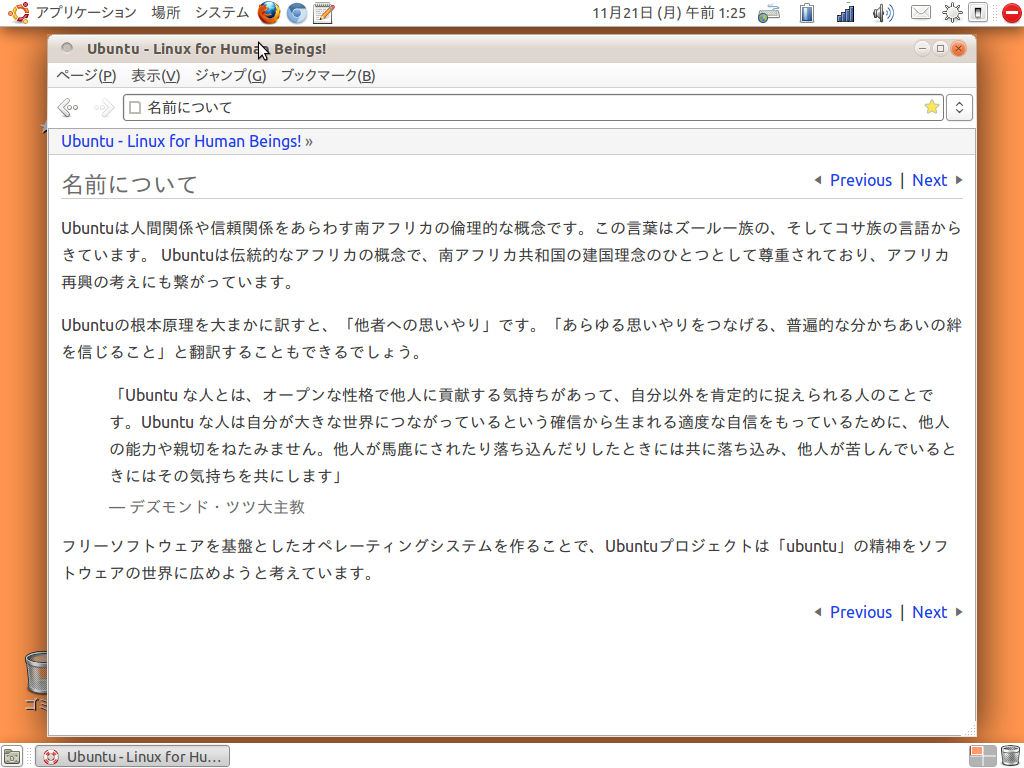Close the Ubuntu help window
Image resolution: width=1024 pixels, height=768 pixels.
tap(959, 48)
